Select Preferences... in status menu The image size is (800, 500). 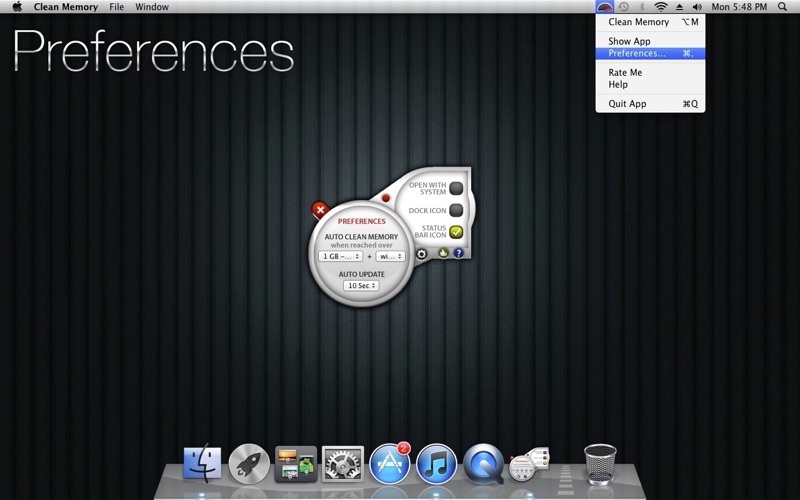coord(651,53)
